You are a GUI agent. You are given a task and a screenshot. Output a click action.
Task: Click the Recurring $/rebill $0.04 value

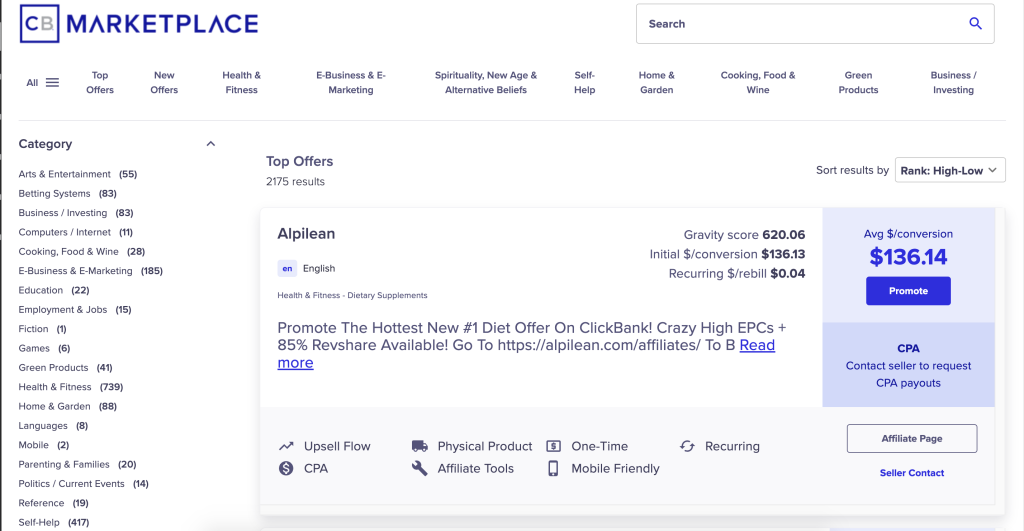pyautogui.click(x=788, y=274)
